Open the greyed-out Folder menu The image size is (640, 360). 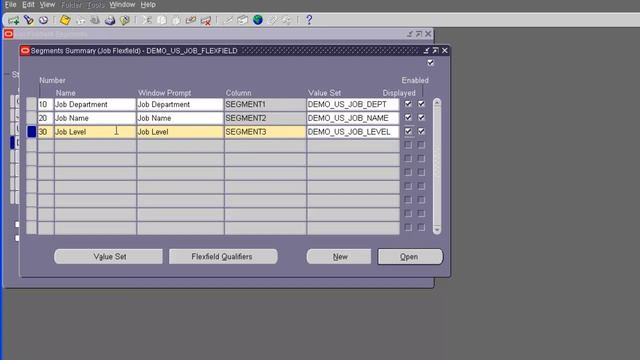click(x=71, y=4)
